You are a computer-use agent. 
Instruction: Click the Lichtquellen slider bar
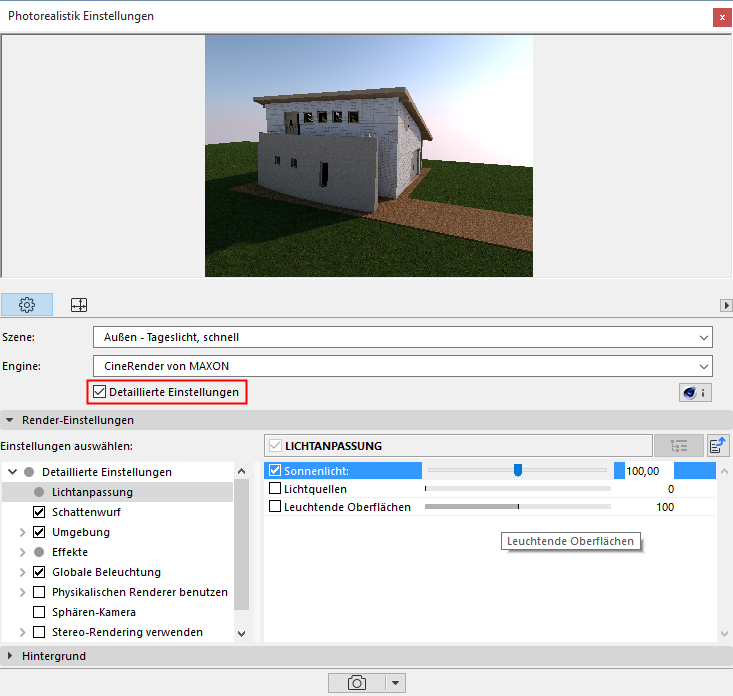coord(517,488)
